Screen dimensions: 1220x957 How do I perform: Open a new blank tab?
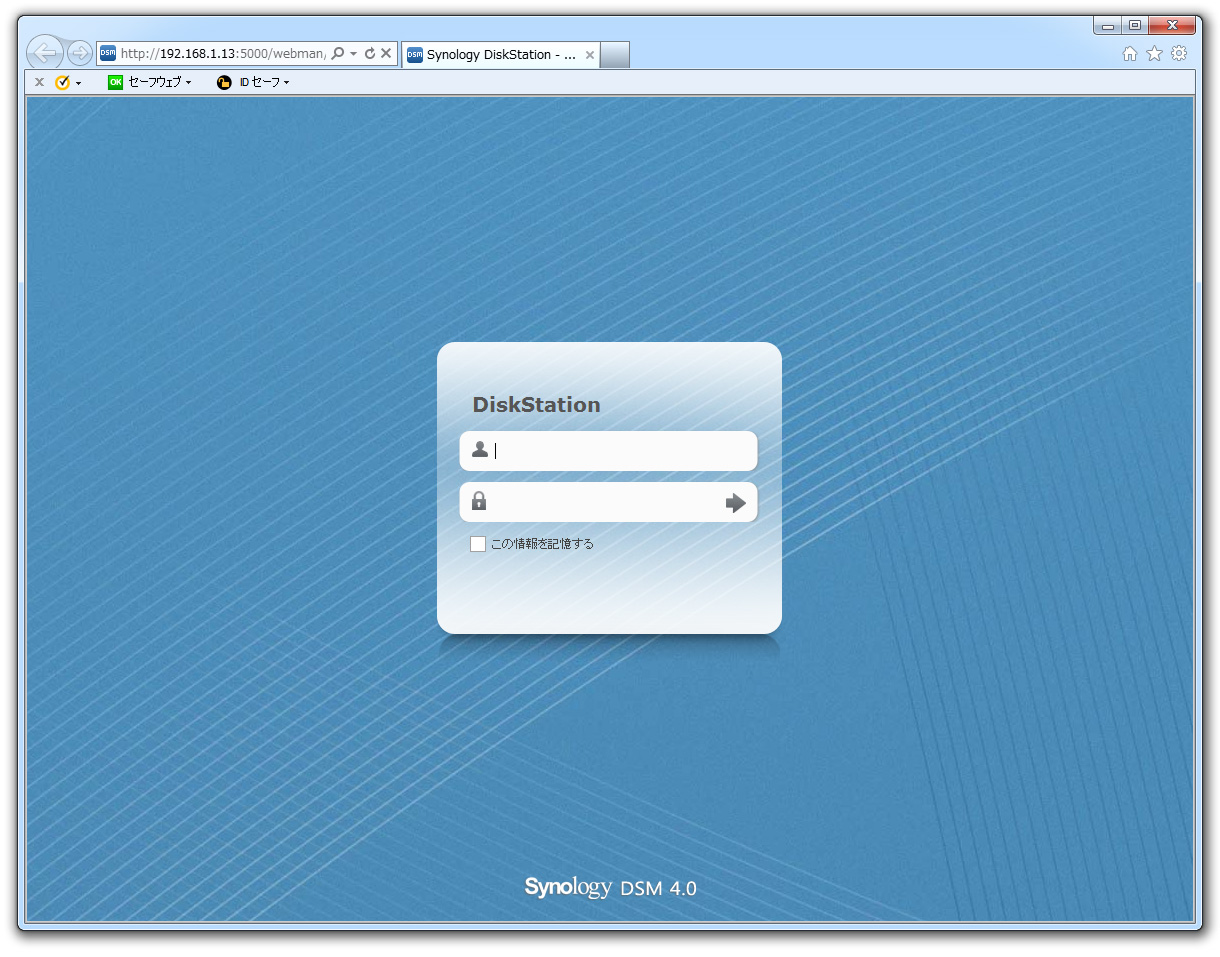click(615, 55)
